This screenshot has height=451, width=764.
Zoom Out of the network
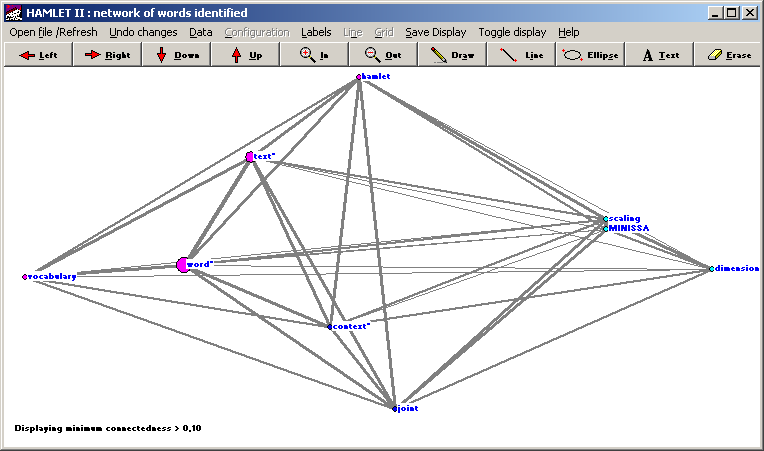[x=383, y=55]
